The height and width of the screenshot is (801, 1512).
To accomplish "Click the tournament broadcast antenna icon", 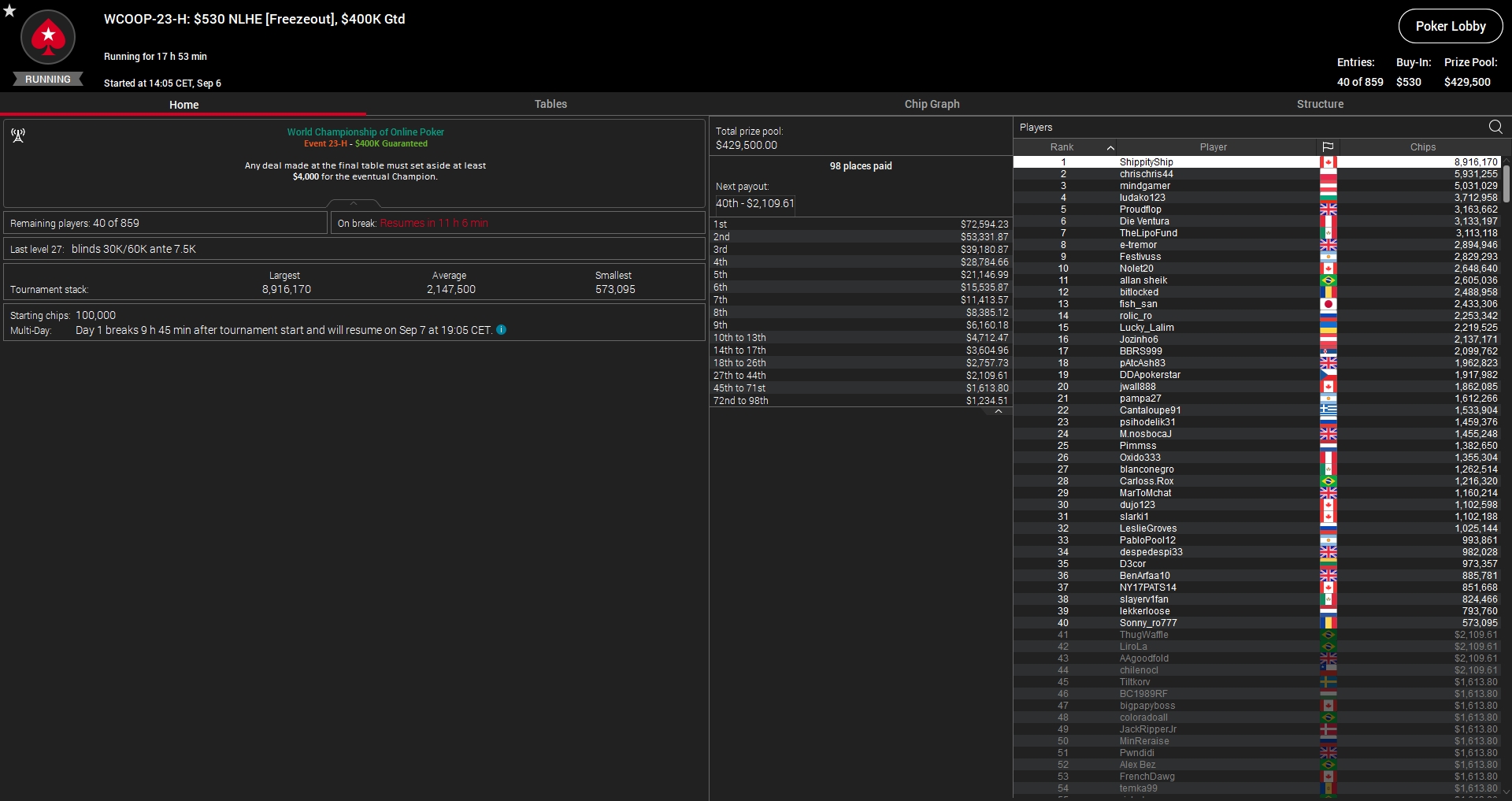I will [18, 135].
